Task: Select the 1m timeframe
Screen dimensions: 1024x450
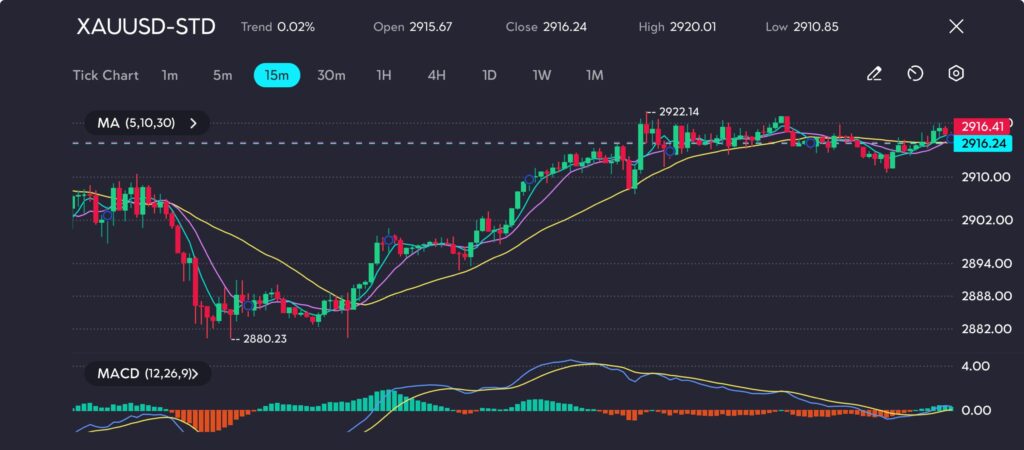Action: coord(170,75)
